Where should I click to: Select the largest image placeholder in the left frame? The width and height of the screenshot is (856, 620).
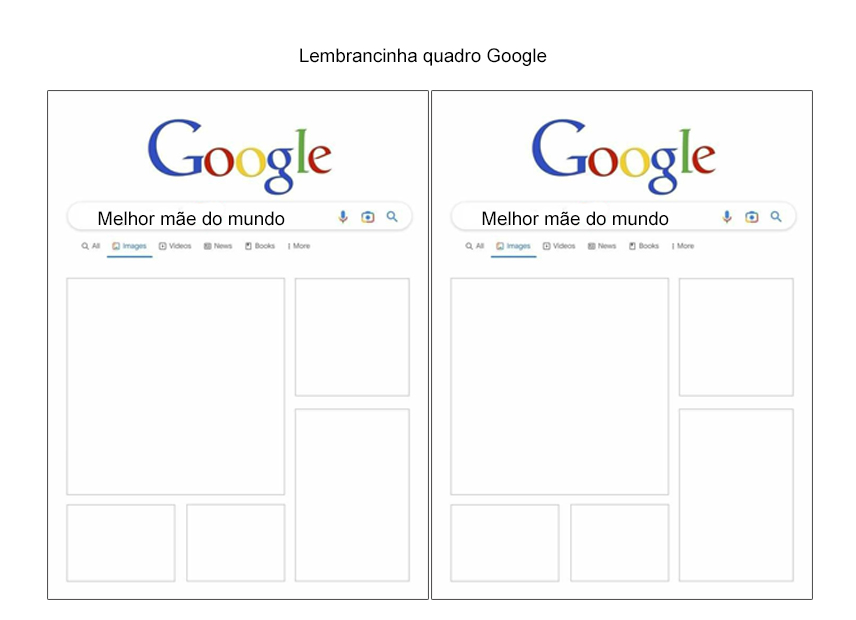pyautogui.click(x=175, y=386)
